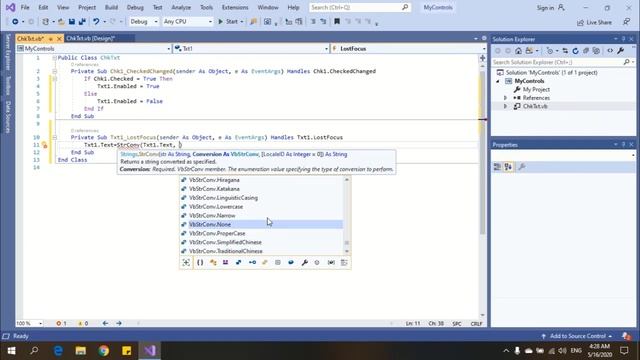
Task: Click the Home icon in Solution Explorer
Action: tap(518, 51)
